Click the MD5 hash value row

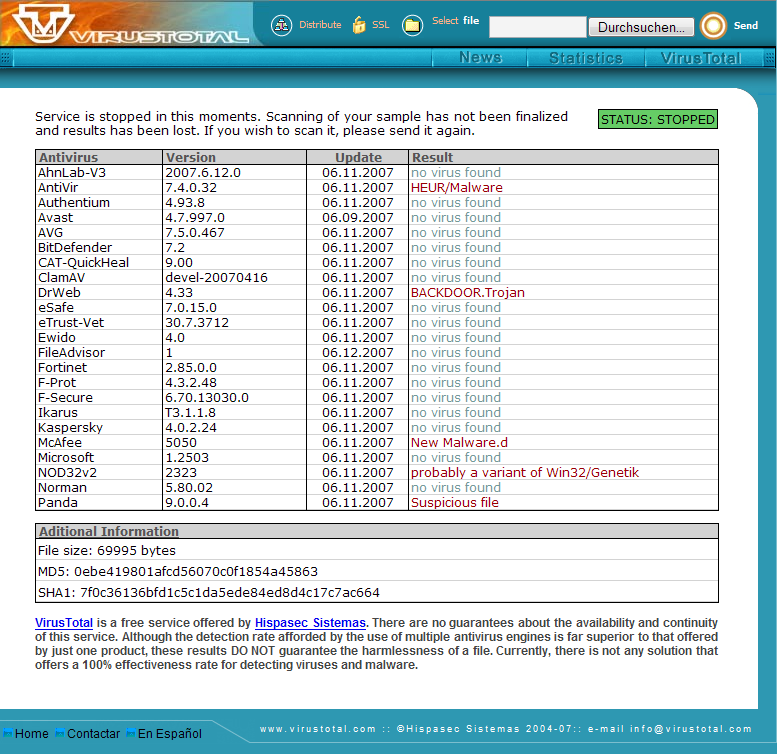point(377,571)
